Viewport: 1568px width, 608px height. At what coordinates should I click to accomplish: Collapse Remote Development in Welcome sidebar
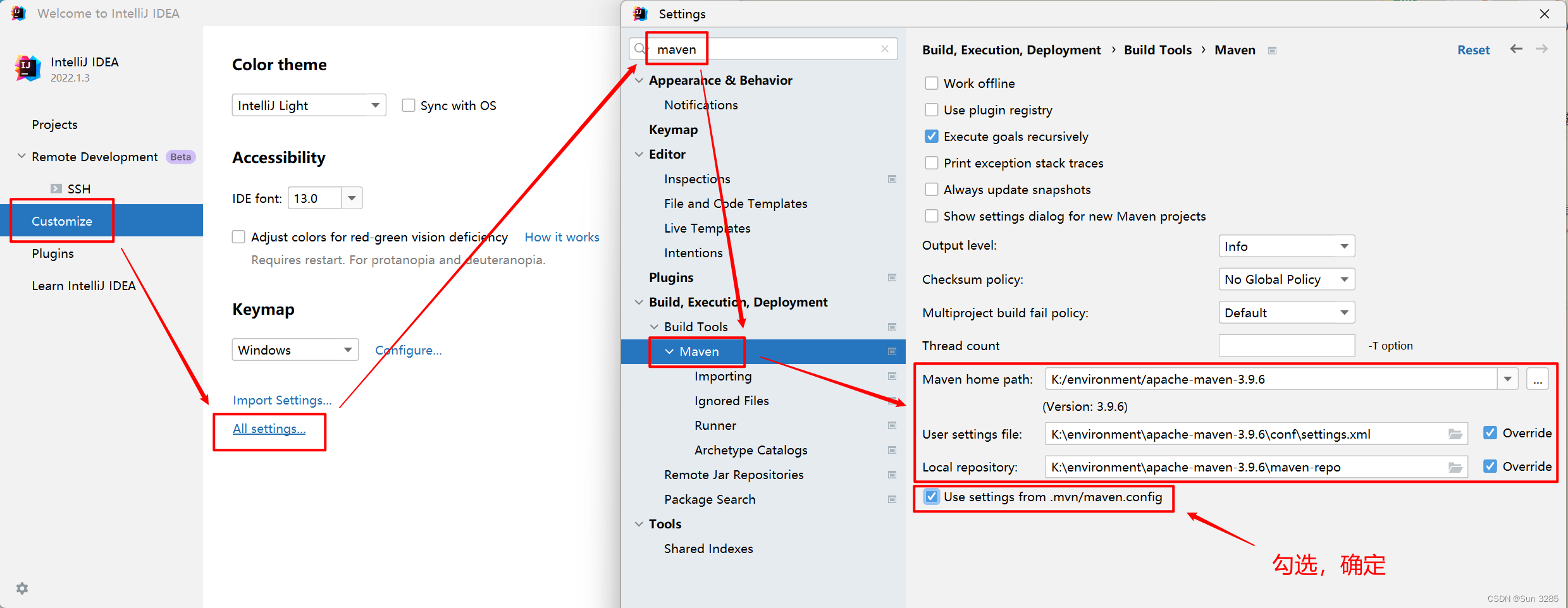pyautogui.click(x=22, y=156)
